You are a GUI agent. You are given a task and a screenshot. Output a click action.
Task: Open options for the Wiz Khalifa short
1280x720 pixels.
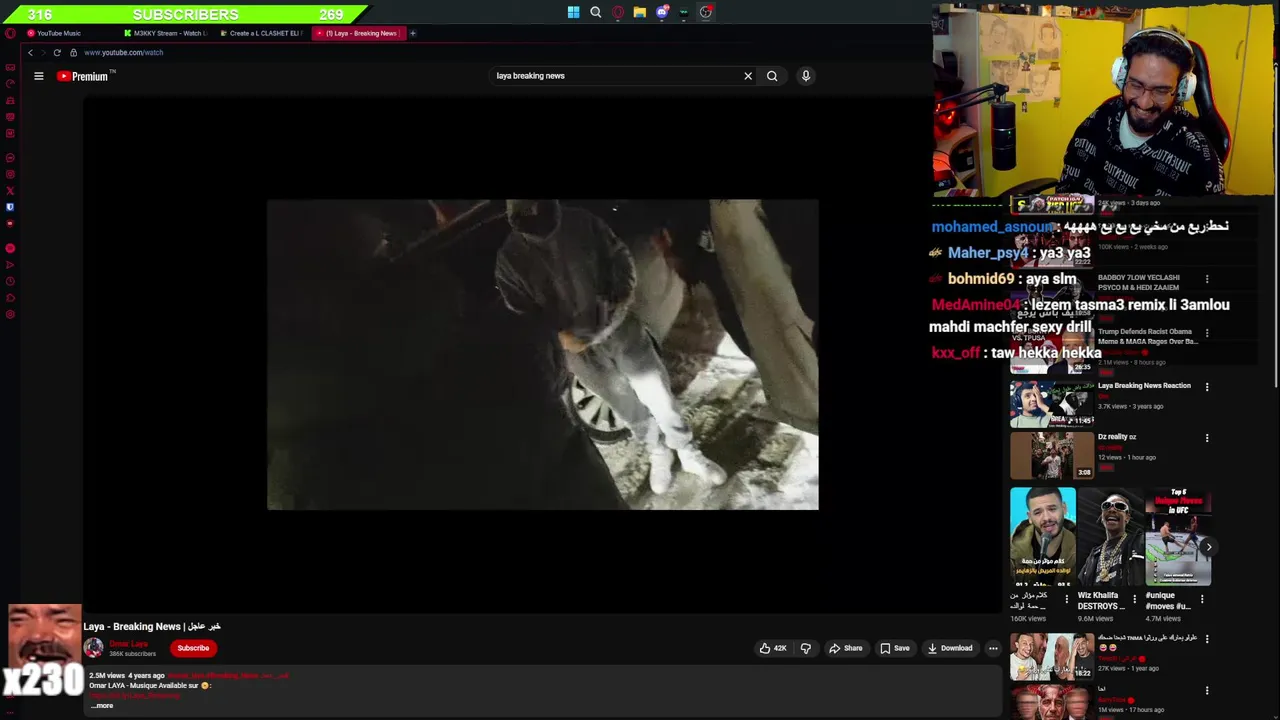point(1134,599)
